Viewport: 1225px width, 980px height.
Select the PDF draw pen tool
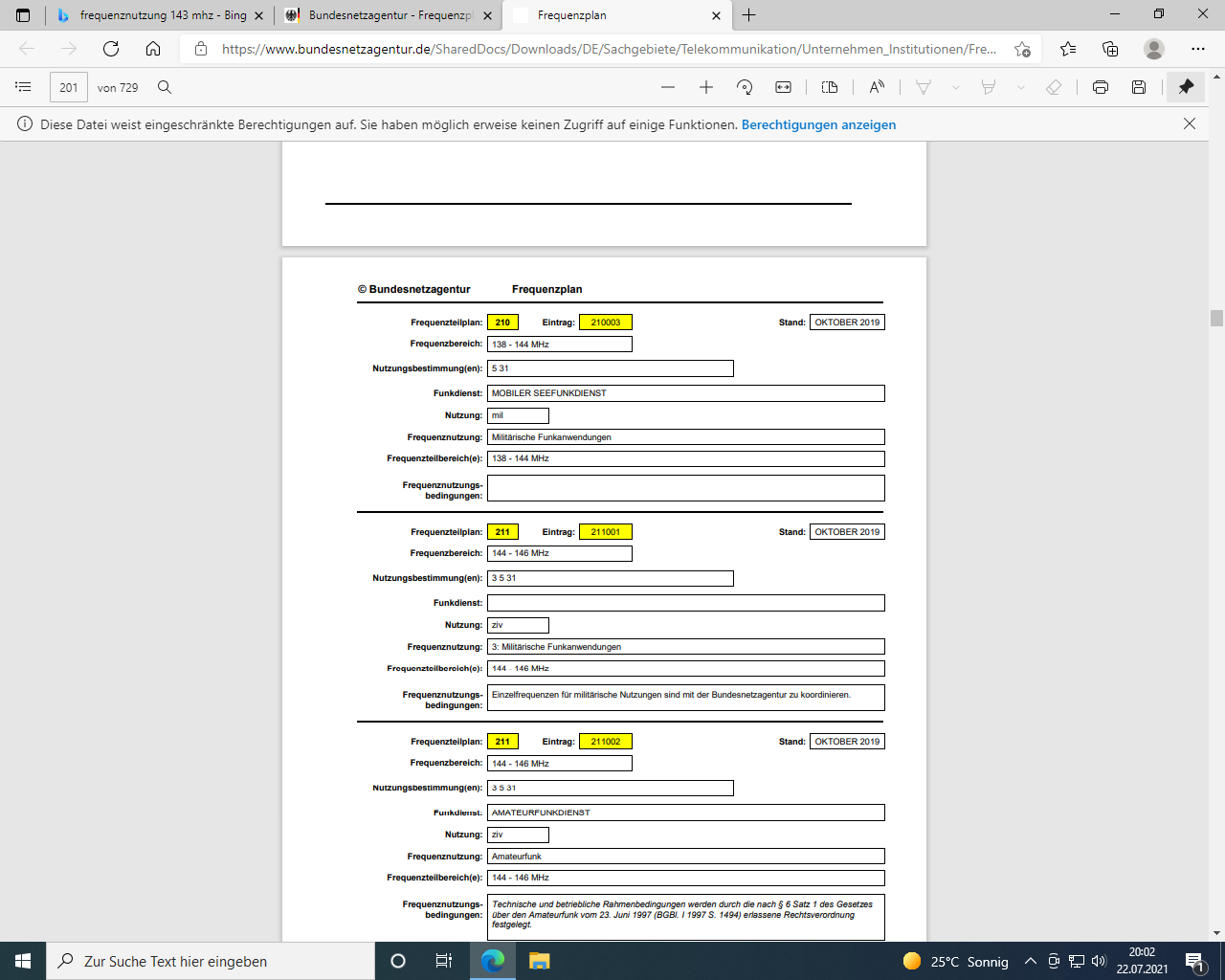tap(924, 87)
